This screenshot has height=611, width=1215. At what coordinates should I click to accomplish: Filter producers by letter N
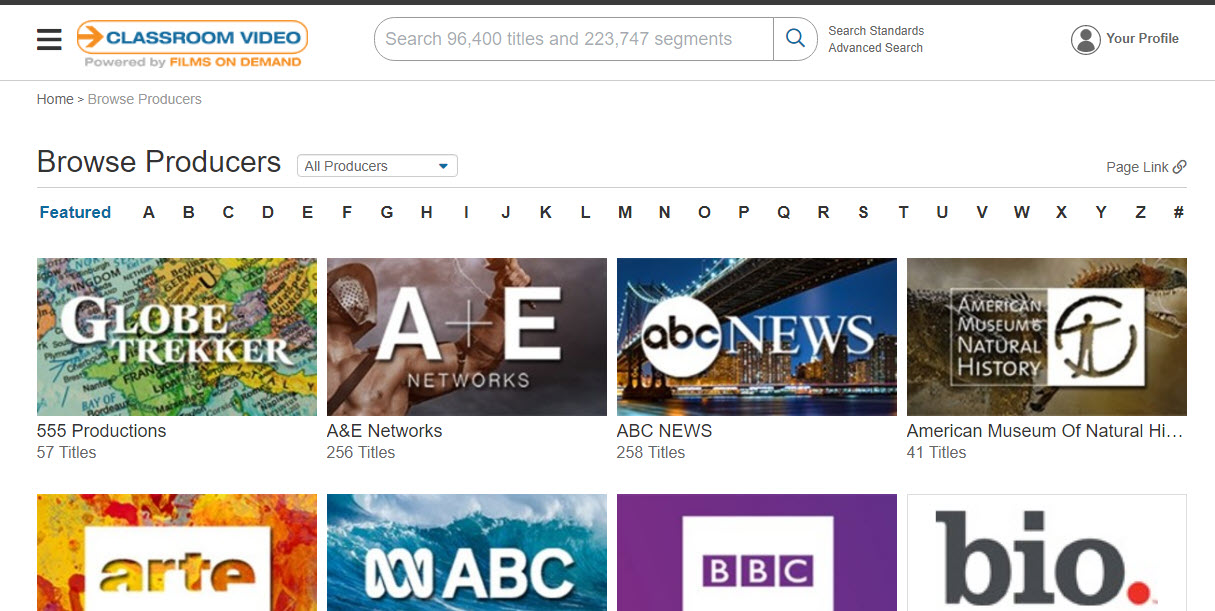664,212
